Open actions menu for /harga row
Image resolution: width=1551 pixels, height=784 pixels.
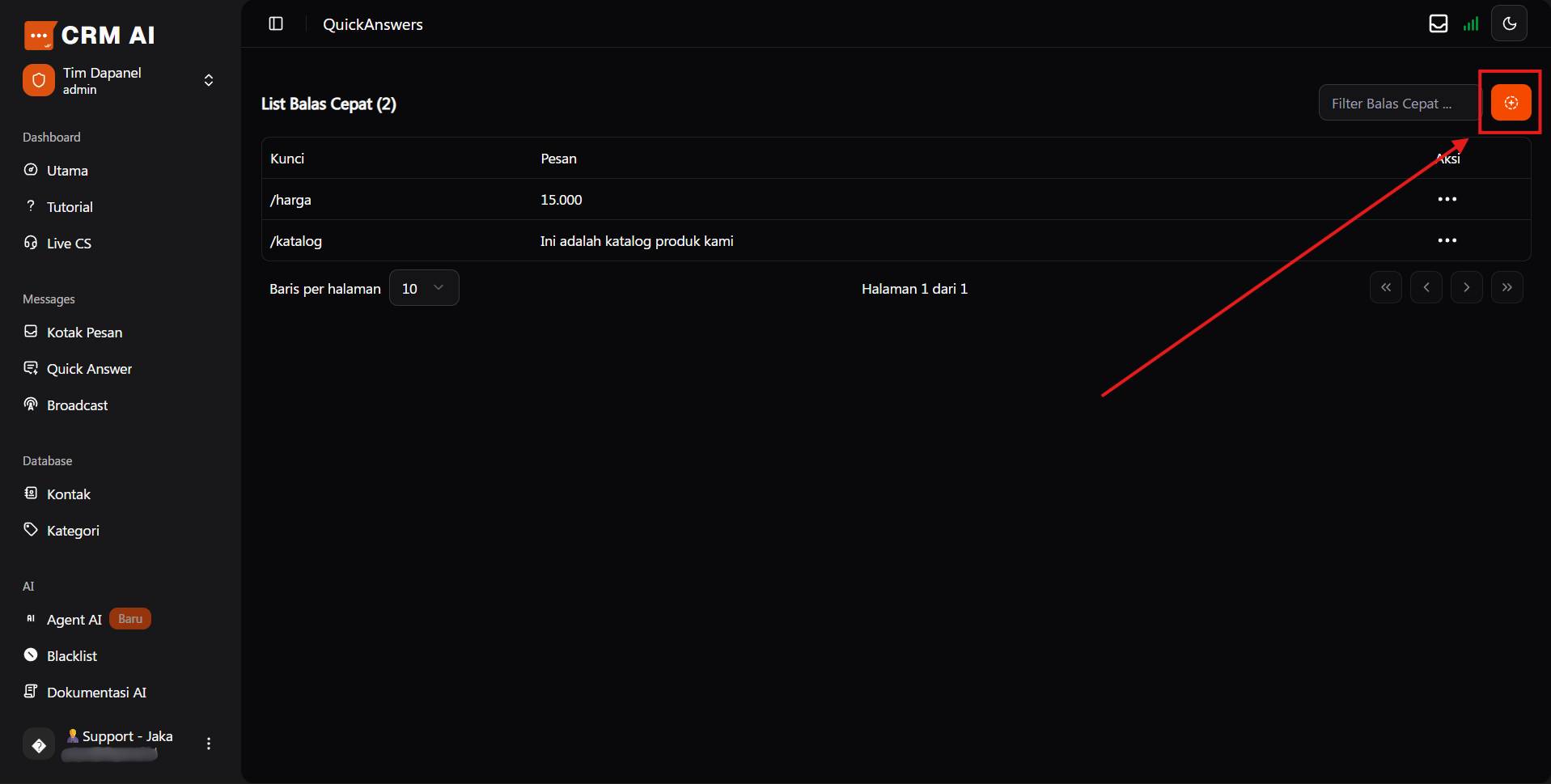coord(1447,199)
